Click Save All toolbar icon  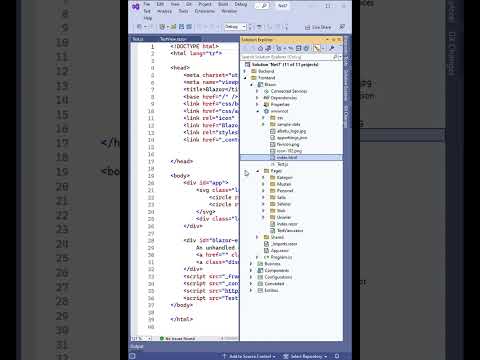pos(189,27)
